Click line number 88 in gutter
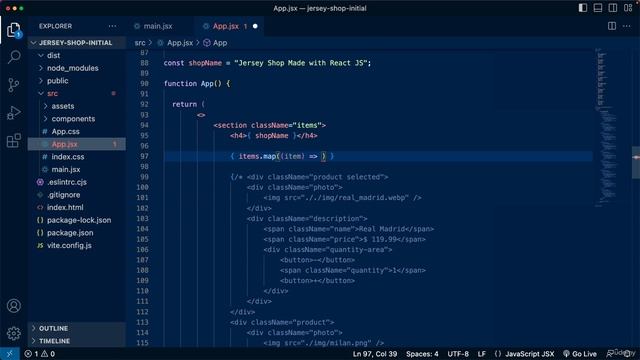This screenshot has width=640, height=360. pyautogui.click(x=144, y=63)
